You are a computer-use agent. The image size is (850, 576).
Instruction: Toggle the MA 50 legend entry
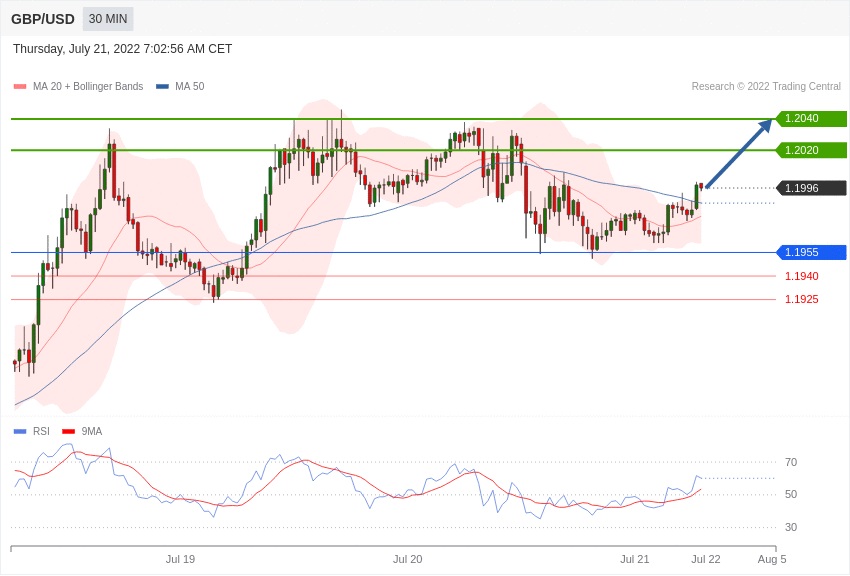(x=180, y=86)
